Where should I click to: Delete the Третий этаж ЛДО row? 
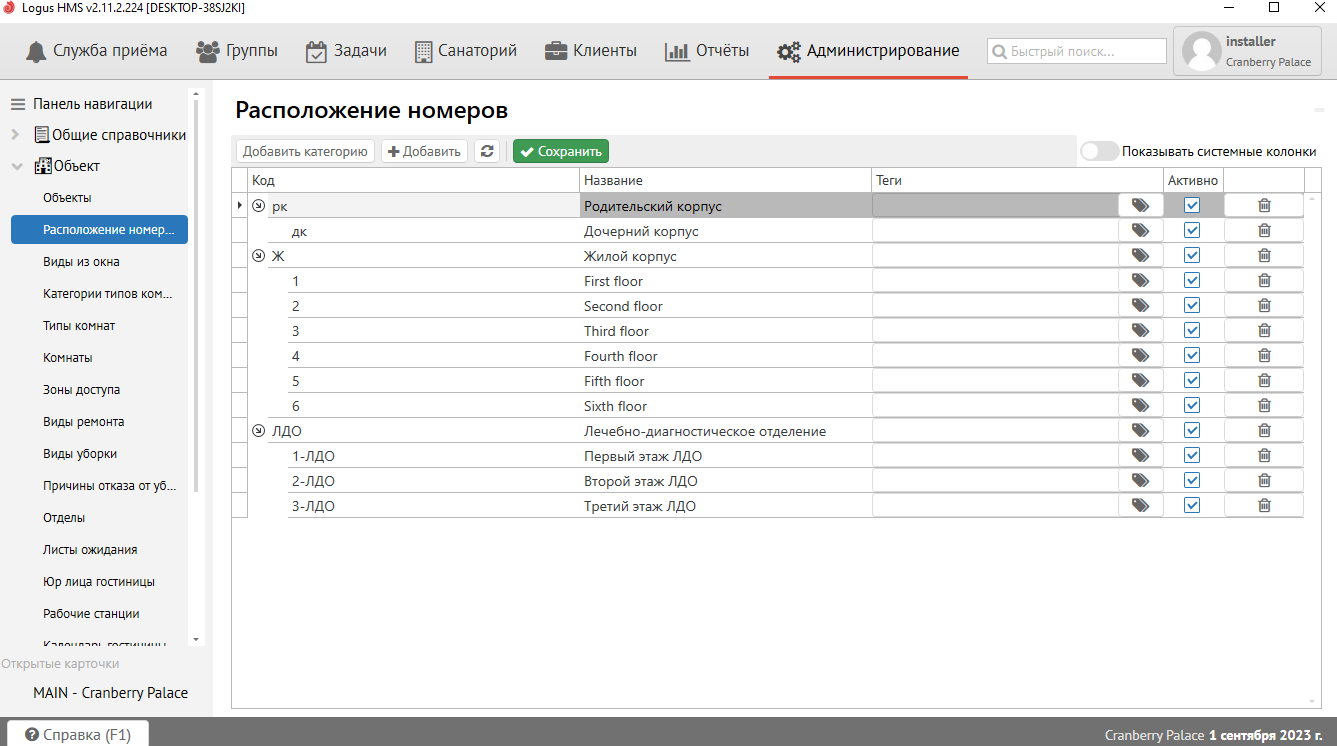click(x=1264, y=505)
